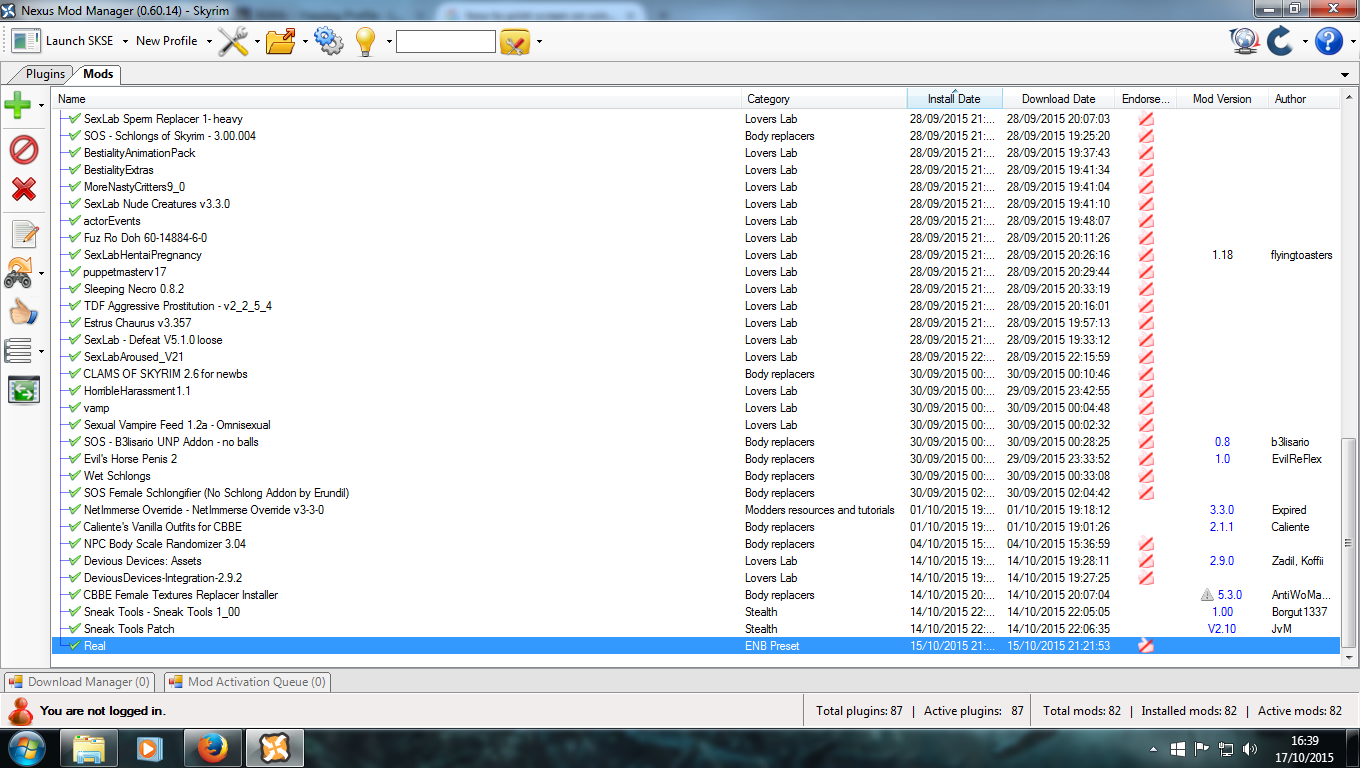Click the lightbulb tips icon

[365, 41]
